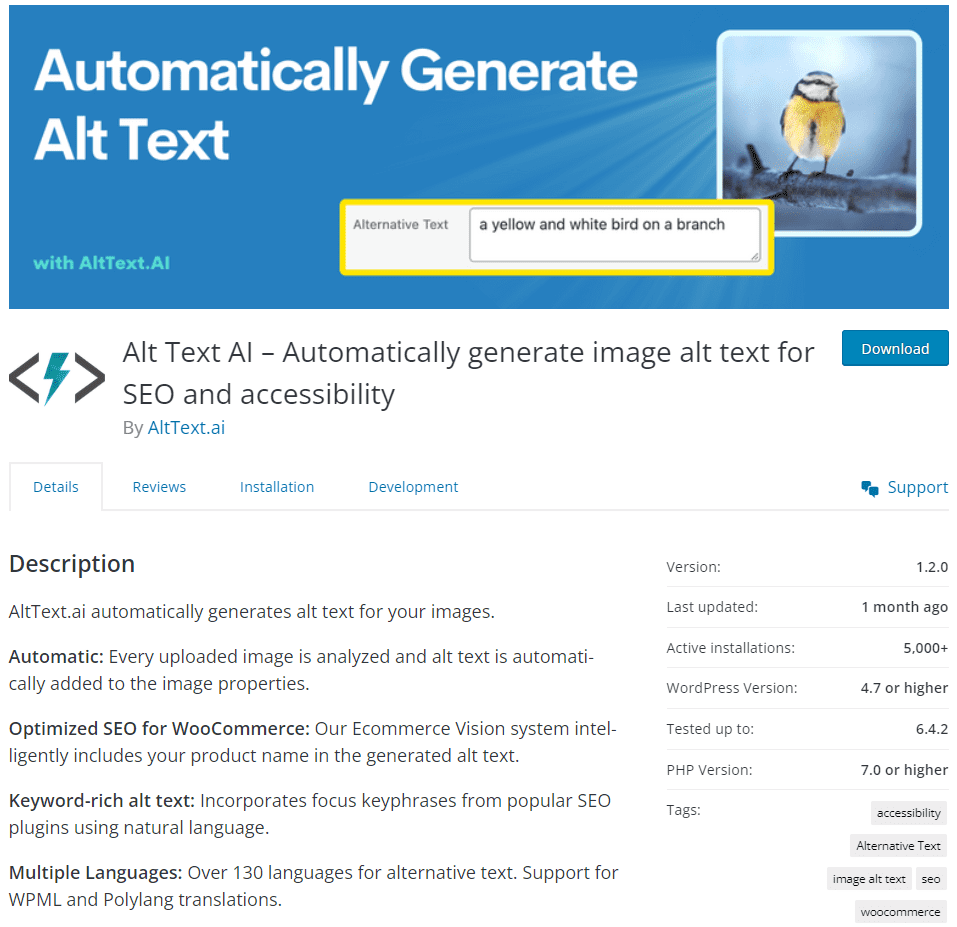Switch to the Reviews tab
Image resolution: width=957 pixels, height=927 pixels.
(159, 487)
